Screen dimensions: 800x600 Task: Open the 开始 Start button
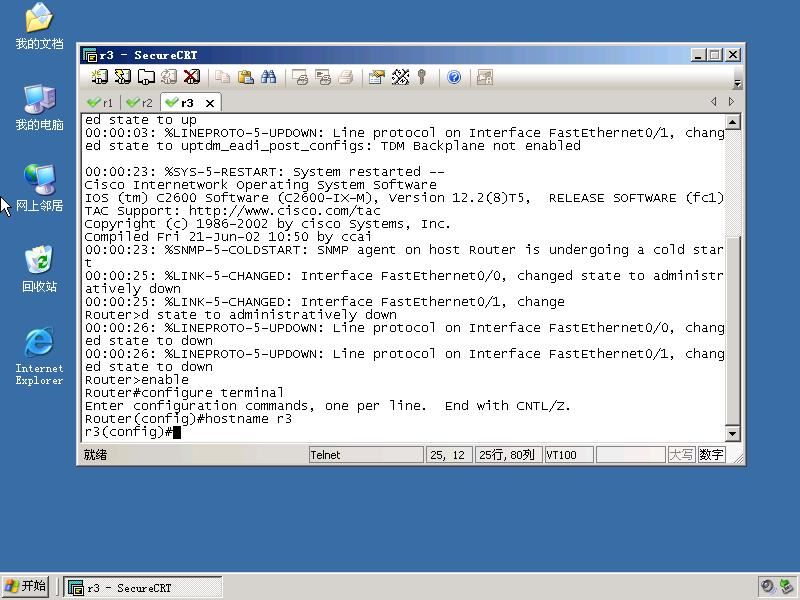(26, 586)
